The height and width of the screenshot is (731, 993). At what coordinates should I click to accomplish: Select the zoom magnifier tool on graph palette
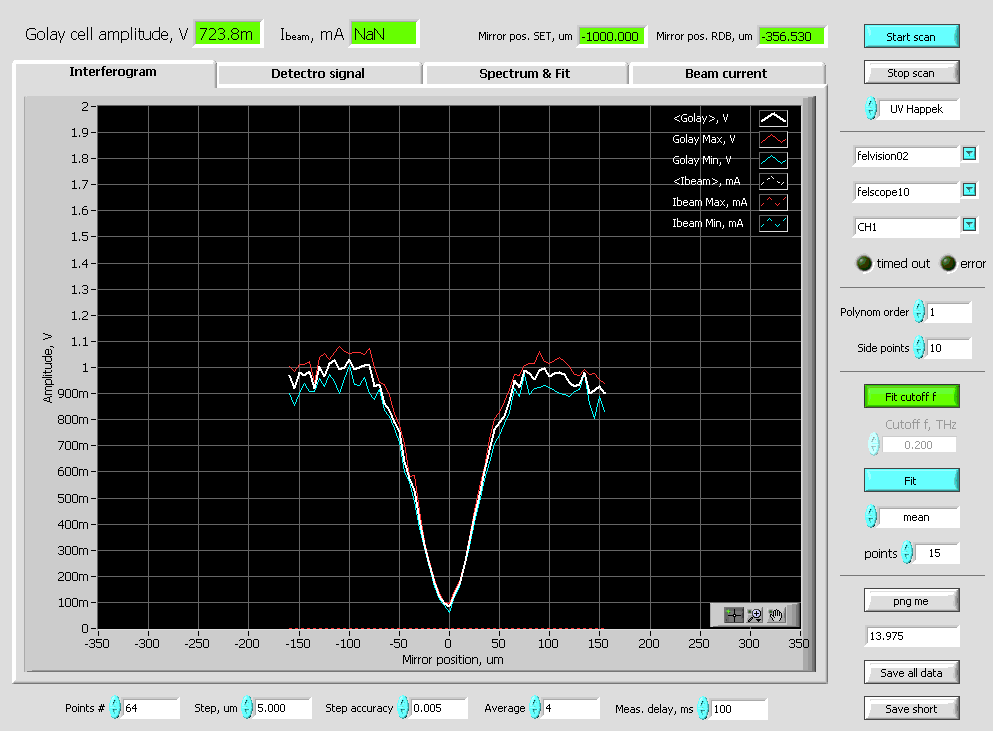pos(754,614)
